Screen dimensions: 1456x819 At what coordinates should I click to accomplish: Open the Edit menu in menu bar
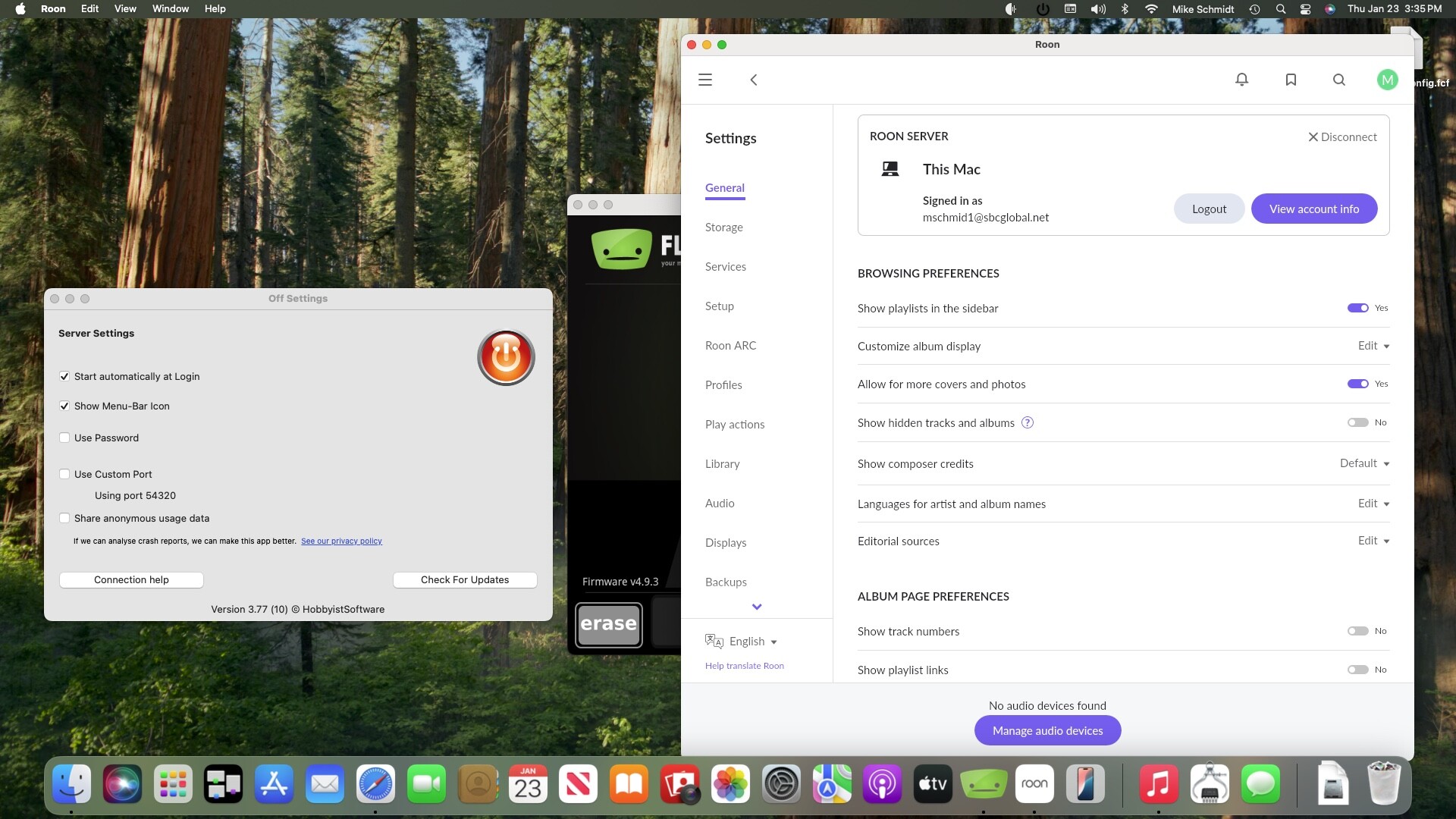tap(89, 9)
